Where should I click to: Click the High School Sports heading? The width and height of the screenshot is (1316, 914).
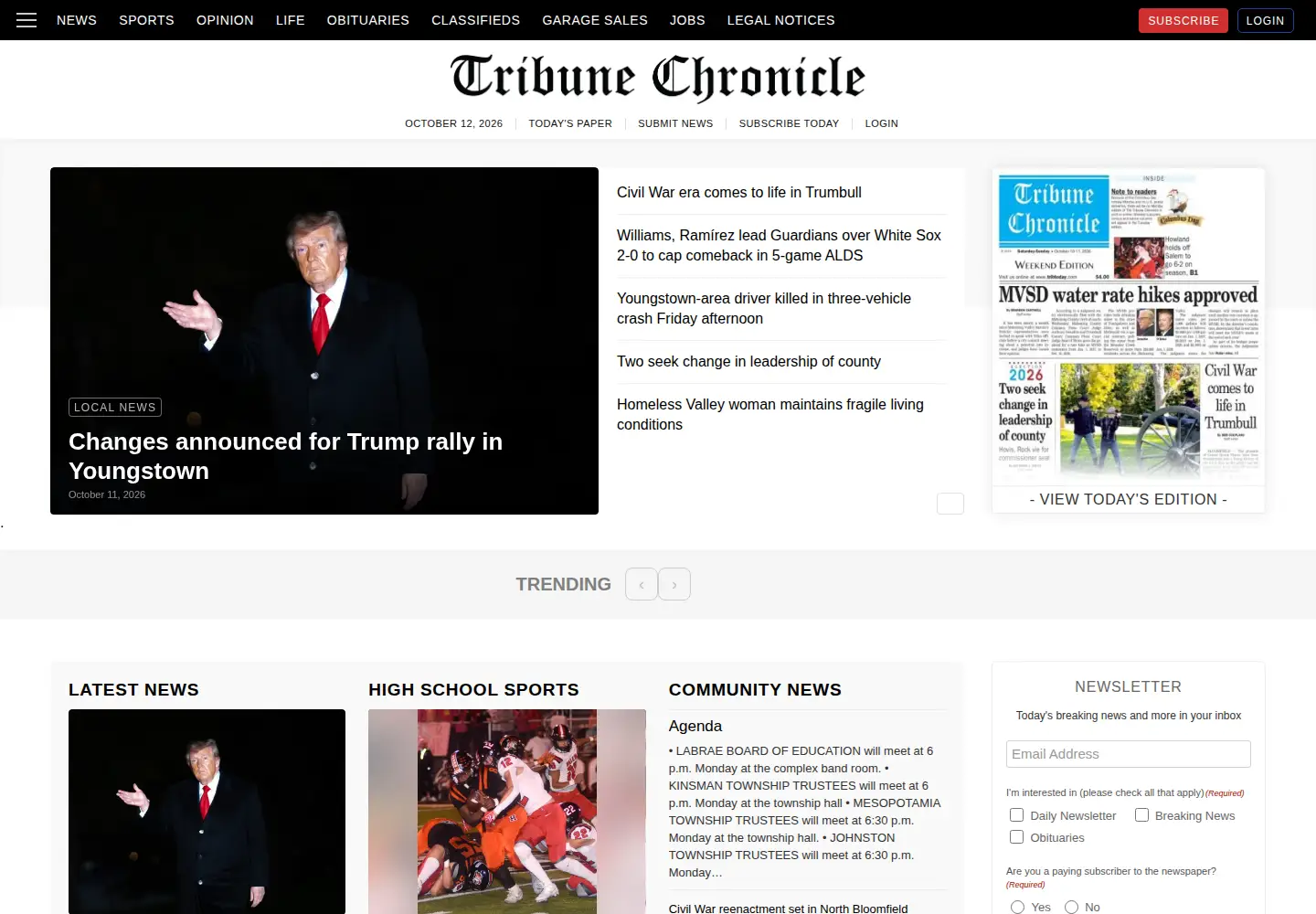(473, 690)
